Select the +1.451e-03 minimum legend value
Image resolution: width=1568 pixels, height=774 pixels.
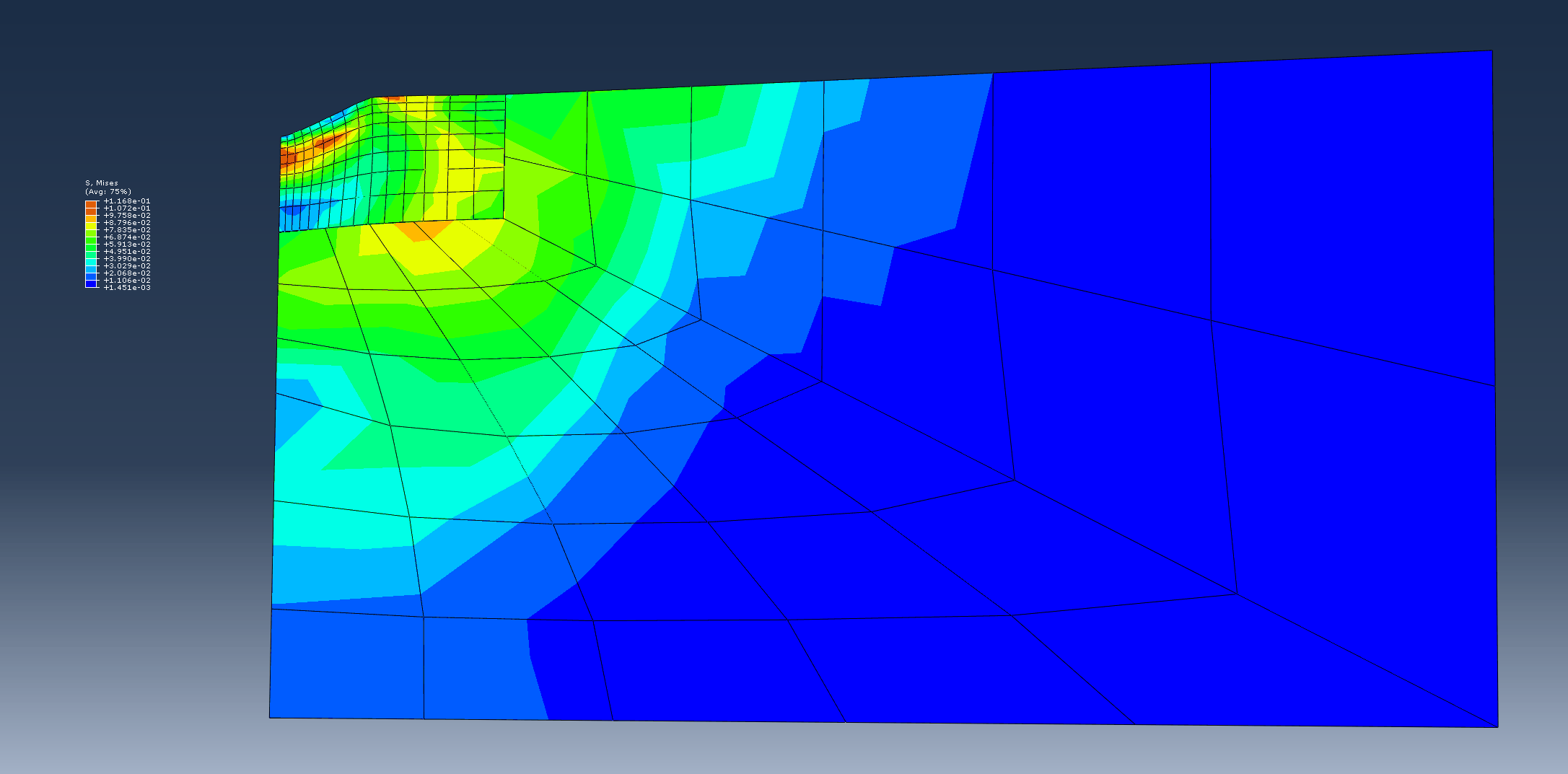pos(127,288)
